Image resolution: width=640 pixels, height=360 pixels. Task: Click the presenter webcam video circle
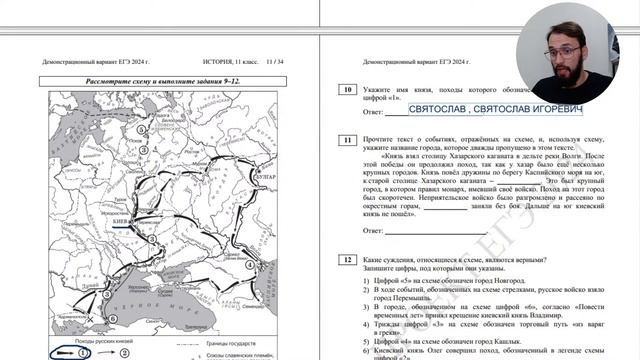[568, 53]
